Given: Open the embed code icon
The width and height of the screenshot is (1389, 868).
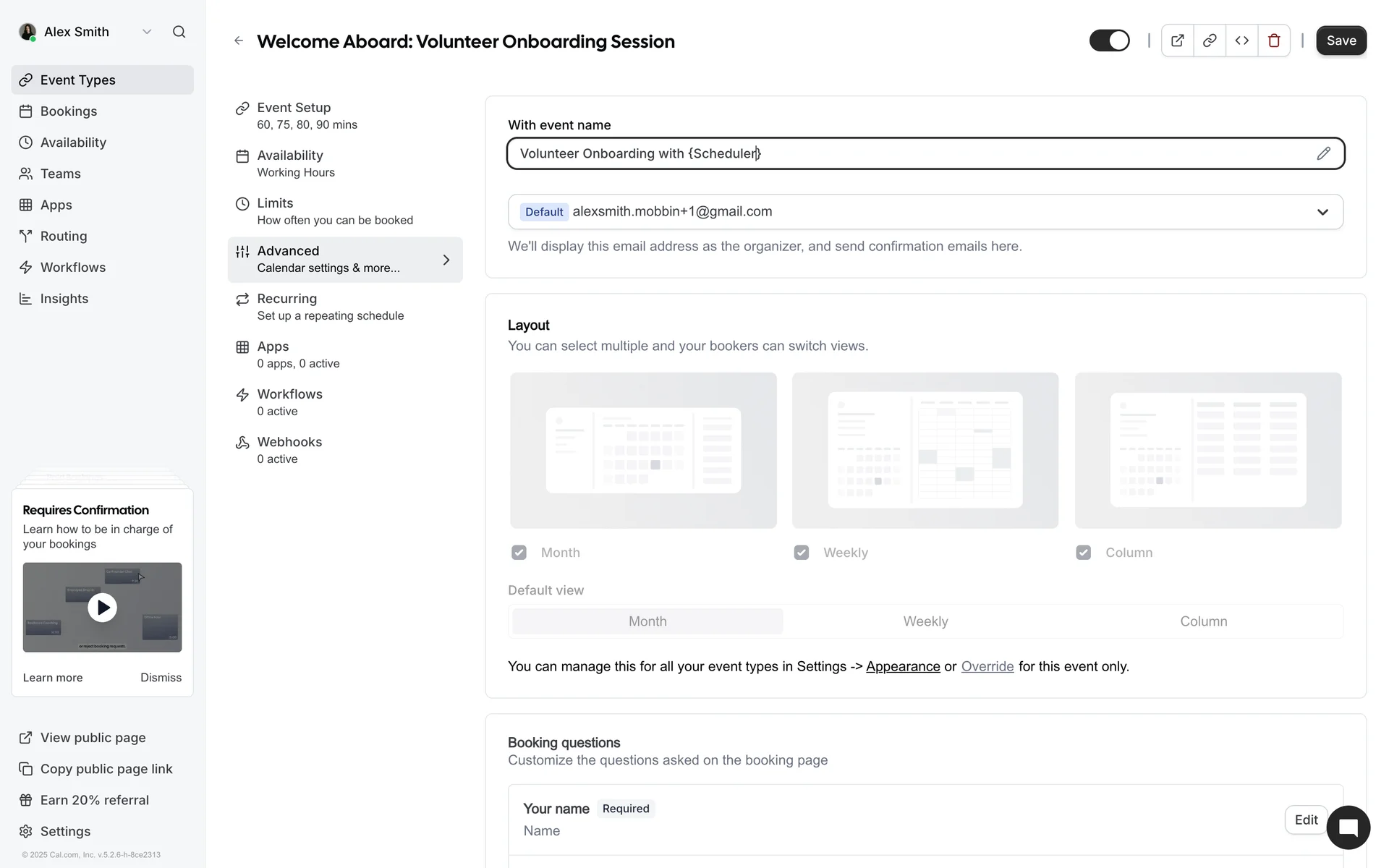Looking at the screenshot, I should click(1241, 41).
